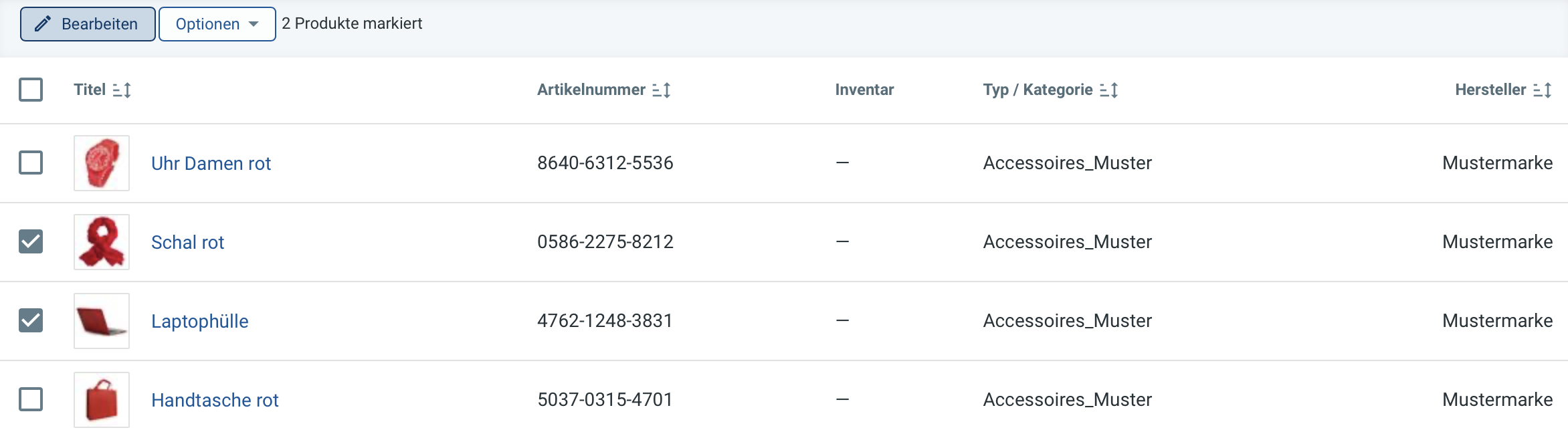Uncheck the Schal rot row checkbox
Screen dimensions: 1568x436
(31, 241)
